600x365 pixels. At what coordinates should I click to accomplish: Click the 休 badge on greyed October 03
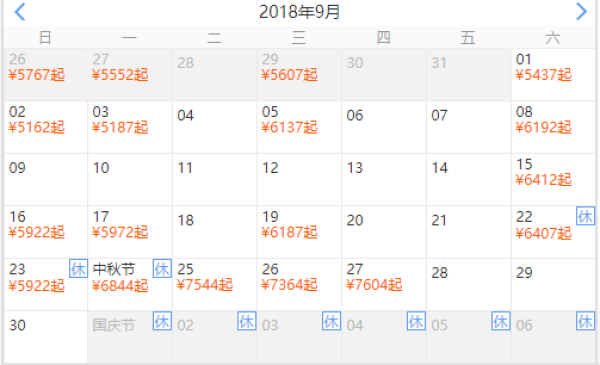coord(331,321)
